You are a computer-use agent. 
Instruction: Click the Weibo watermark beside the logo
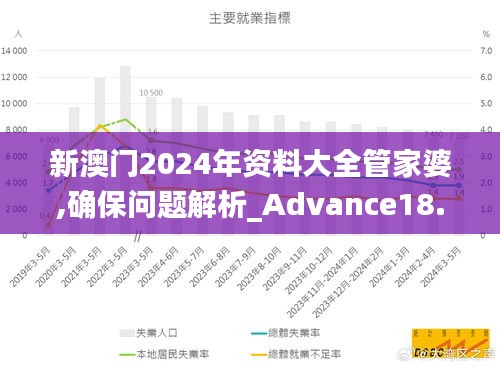point(447,353)
